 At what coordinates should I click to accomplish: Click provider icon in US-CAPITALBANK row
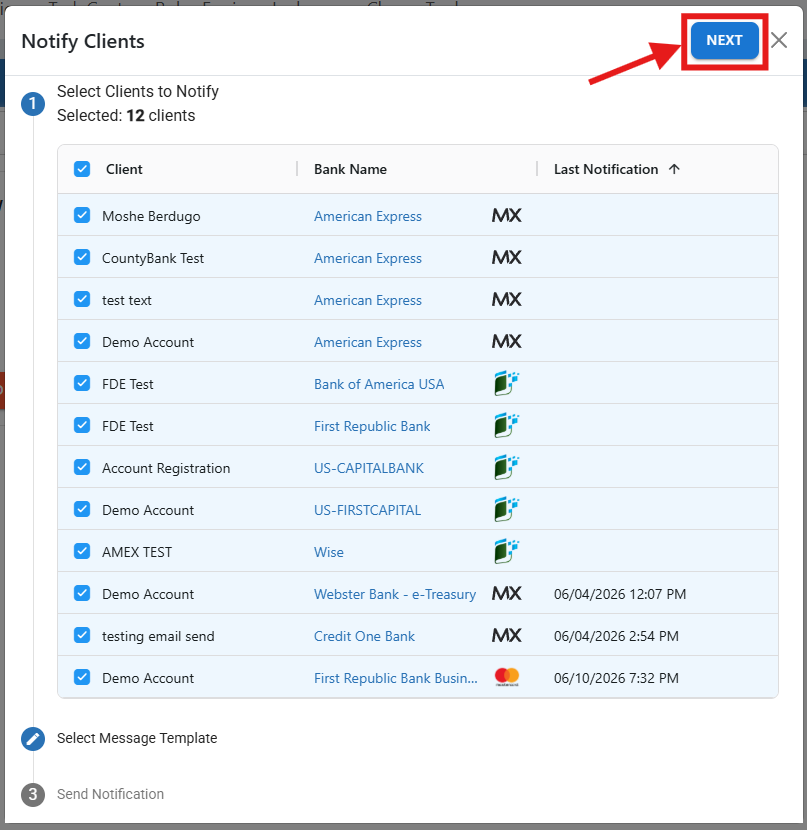point(506,467)
